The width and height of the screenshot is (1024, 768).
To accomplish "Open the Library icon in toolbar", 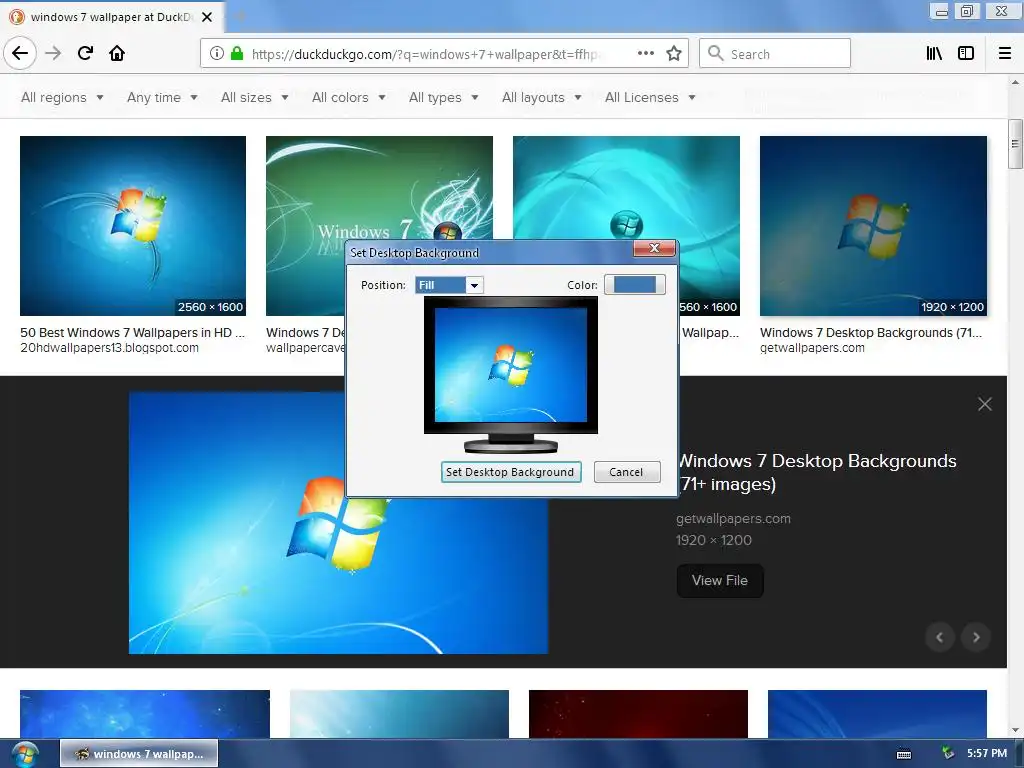I will coord(934,54).
